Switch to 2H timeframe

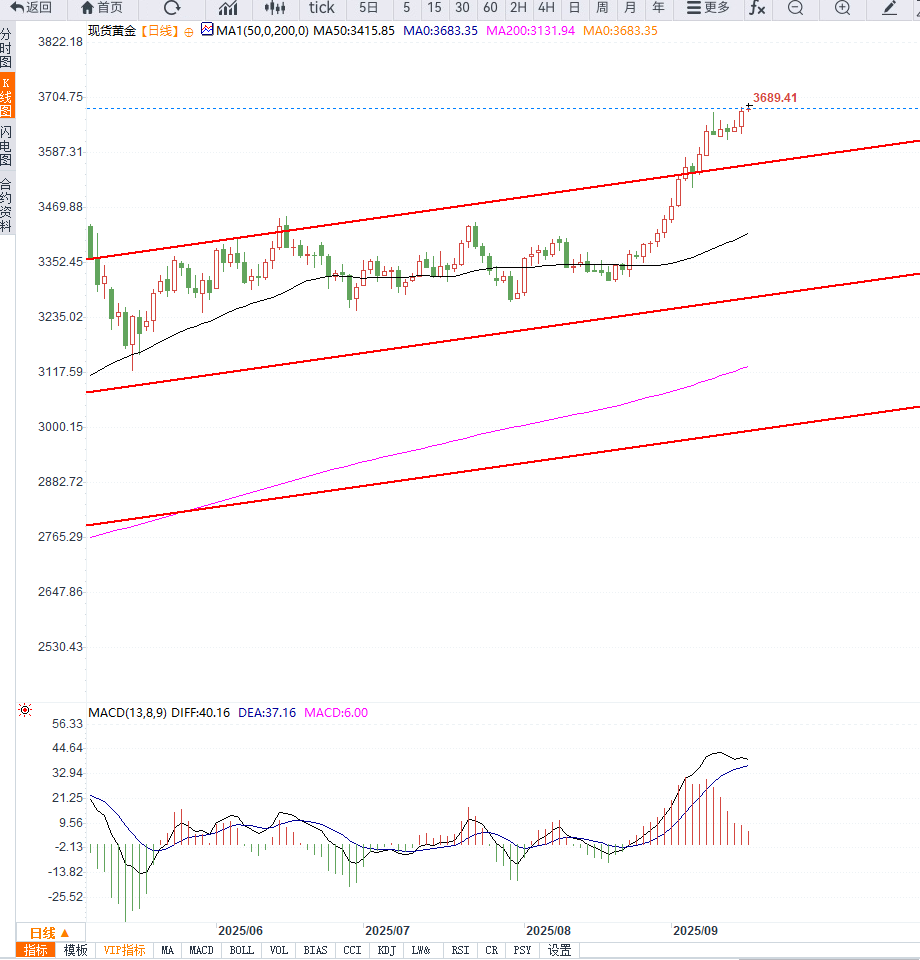[518, 8]
